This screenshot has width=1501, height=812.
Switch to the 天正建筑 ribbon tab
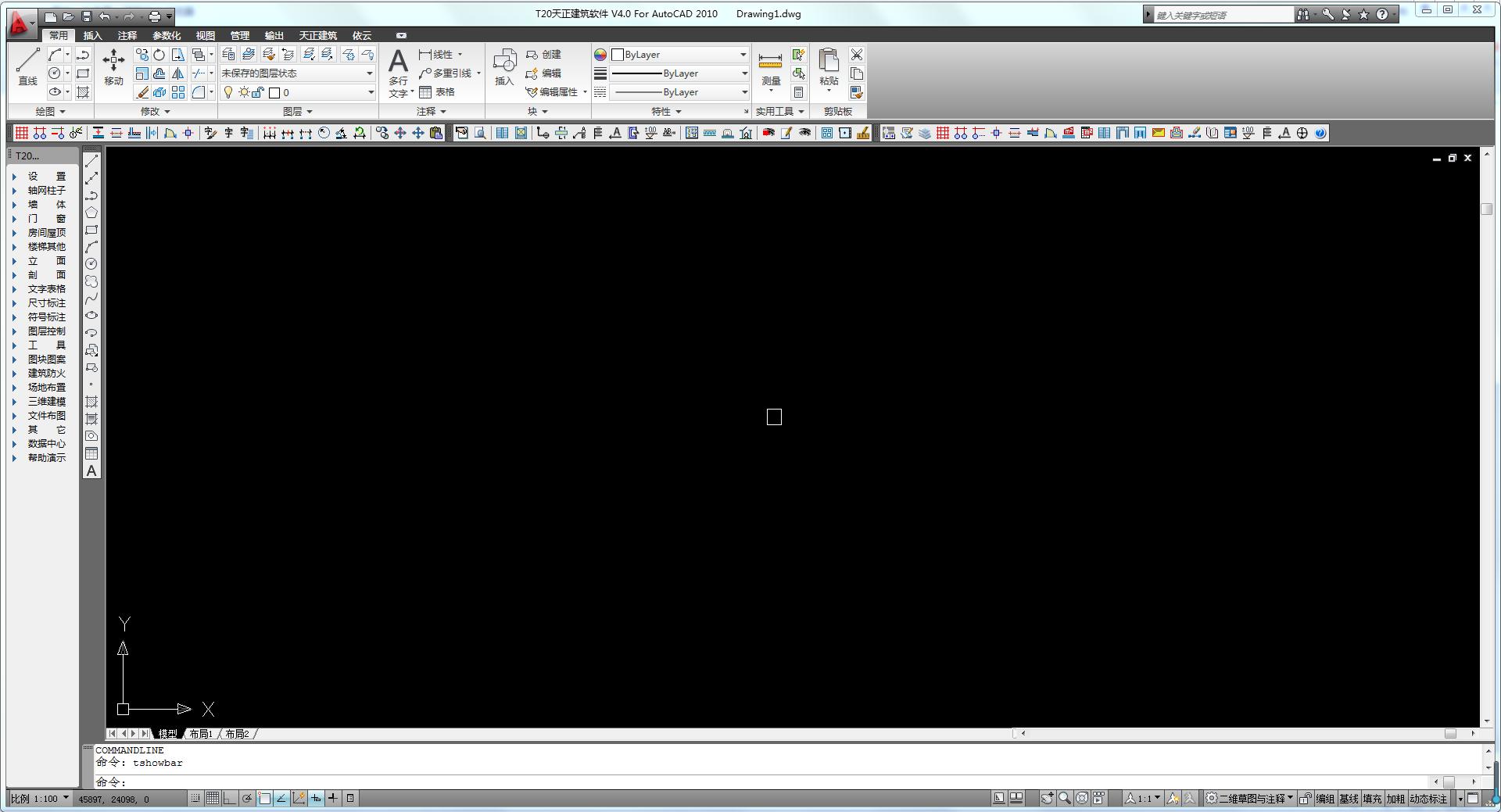click(x=317, y=35)
